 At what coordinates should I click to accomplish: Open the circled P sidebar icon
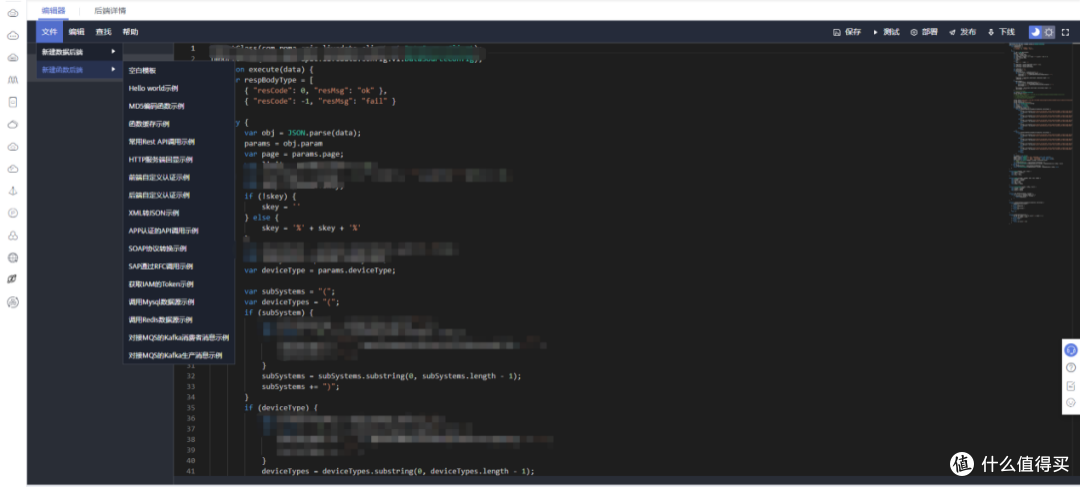(x=13, y=213)
